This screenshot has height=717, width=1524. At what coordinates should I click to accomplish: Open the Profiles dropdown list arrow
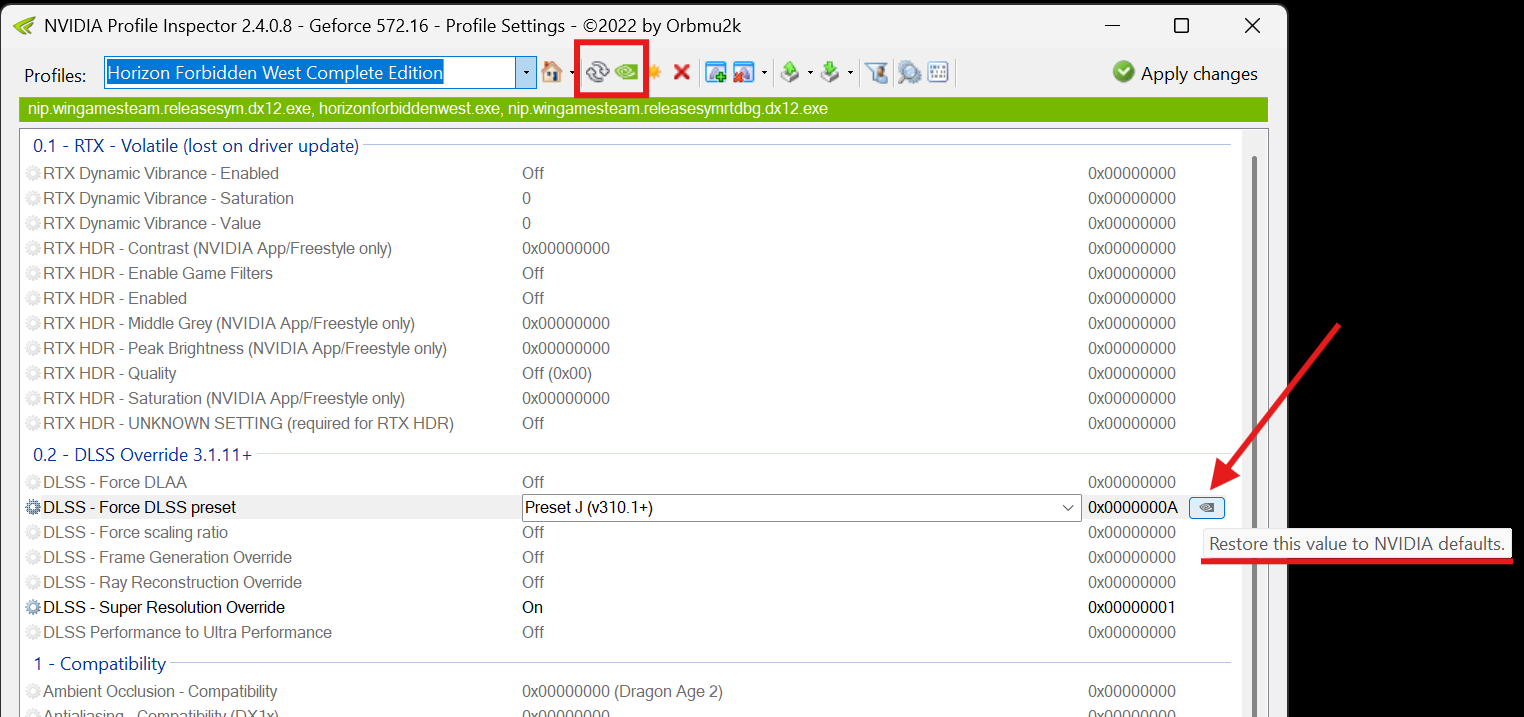tap(526, 72)
